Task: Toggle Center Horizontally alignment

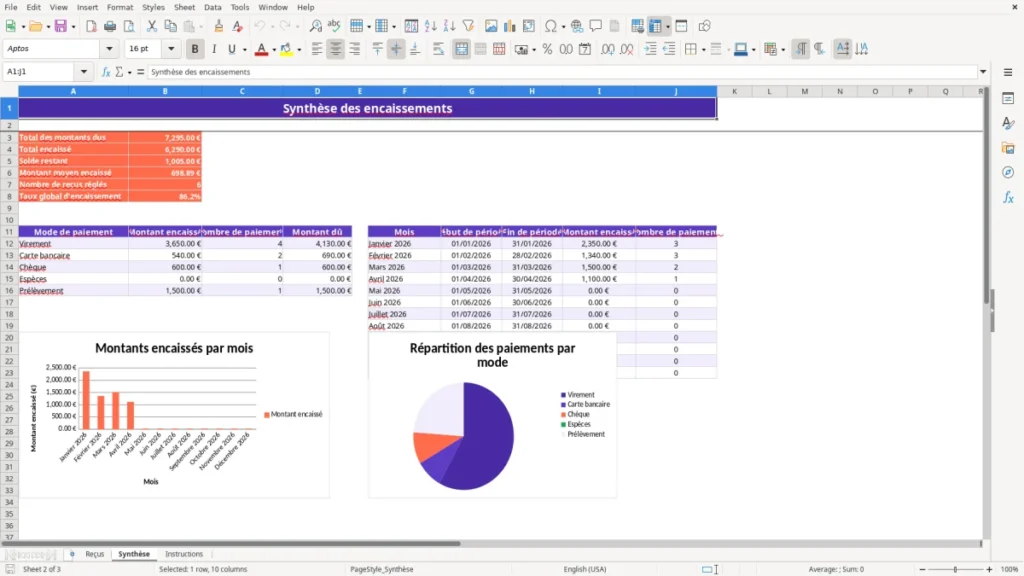Action: pyautogui.click(x=336, y=49)
